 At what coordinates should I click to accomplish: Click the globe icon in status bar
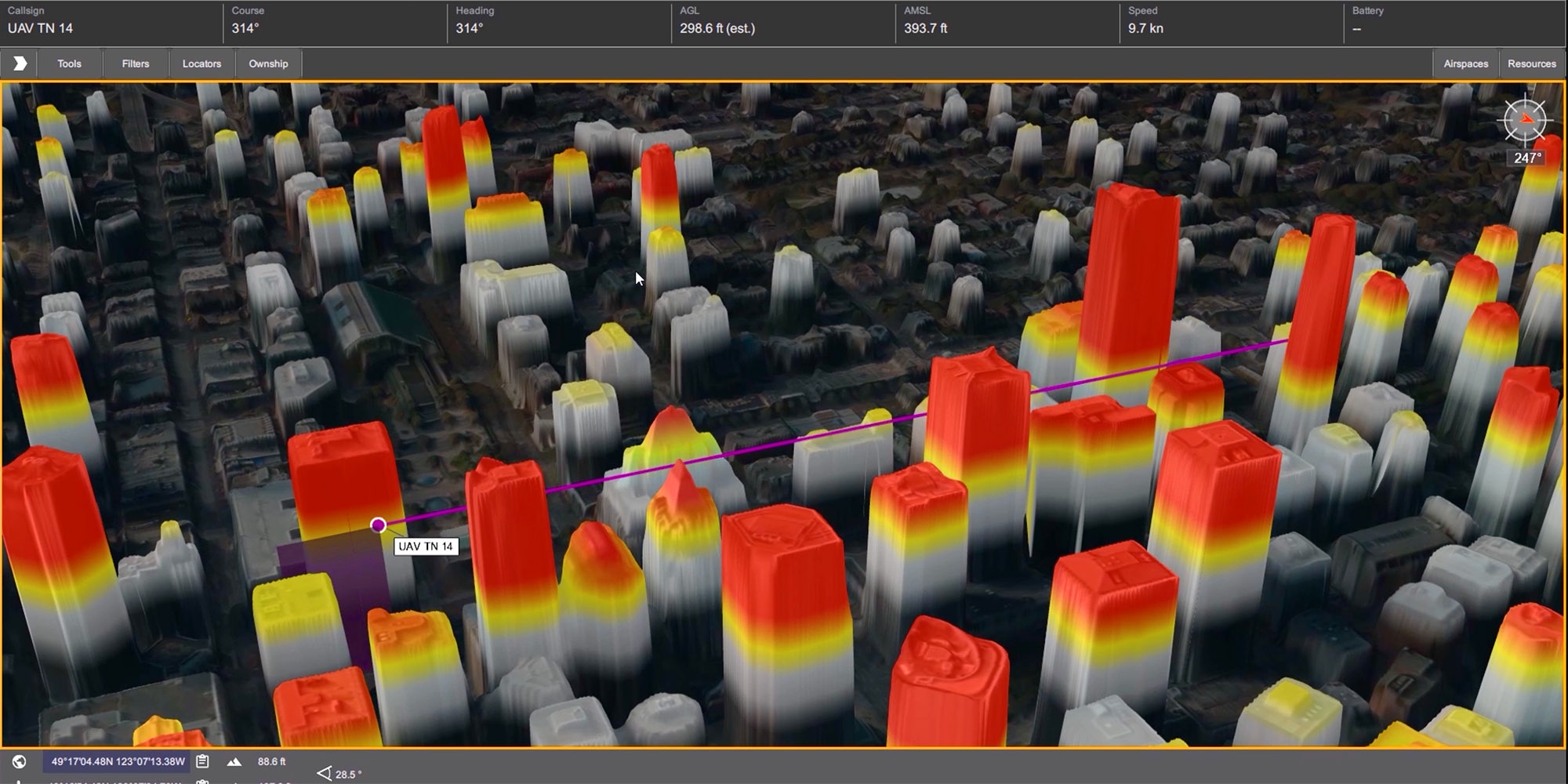pos(20,761)
